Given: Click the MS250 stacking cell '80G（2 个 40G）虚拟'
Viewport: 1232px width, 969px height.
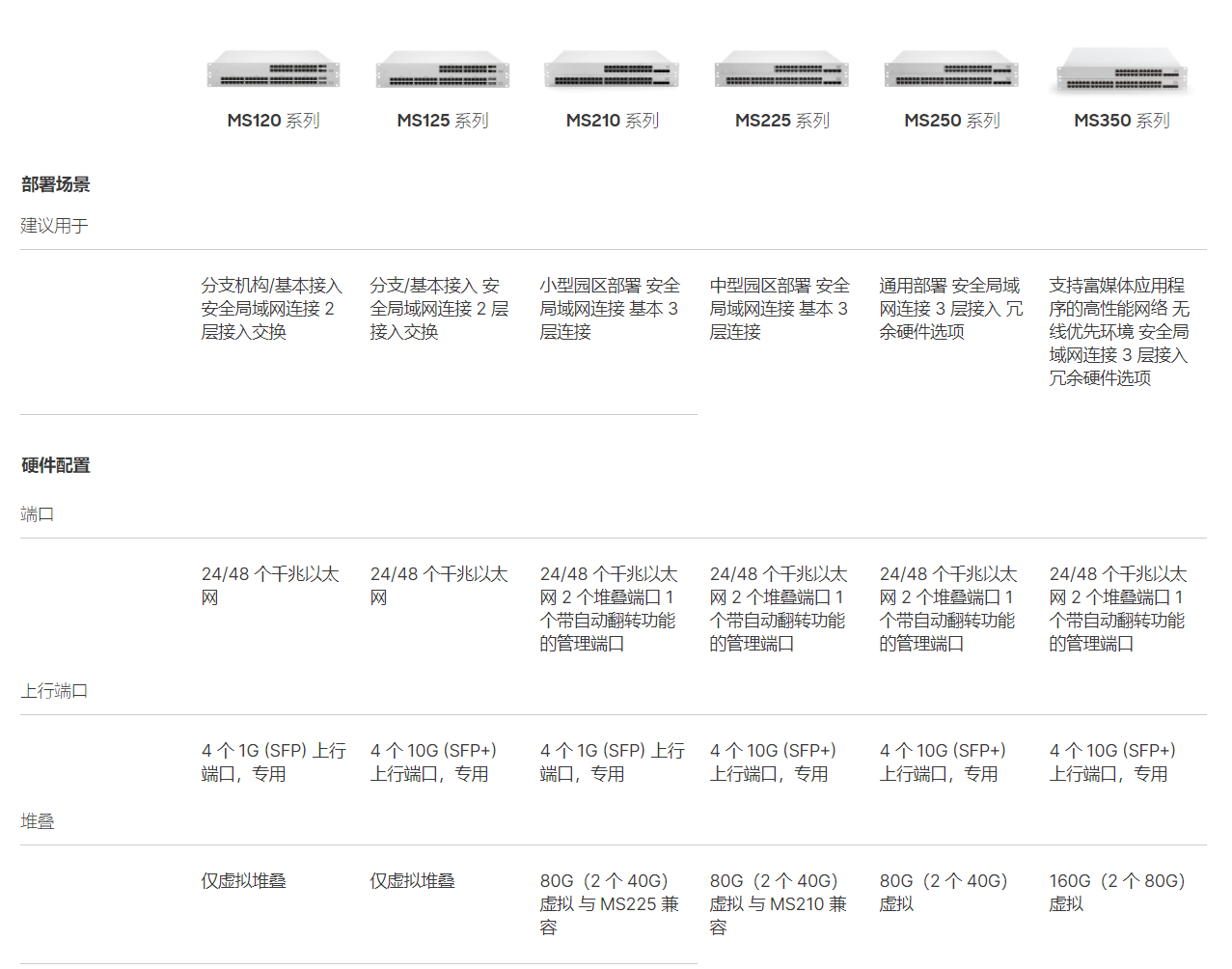Looking at the screenshot, I should [944, 893].
